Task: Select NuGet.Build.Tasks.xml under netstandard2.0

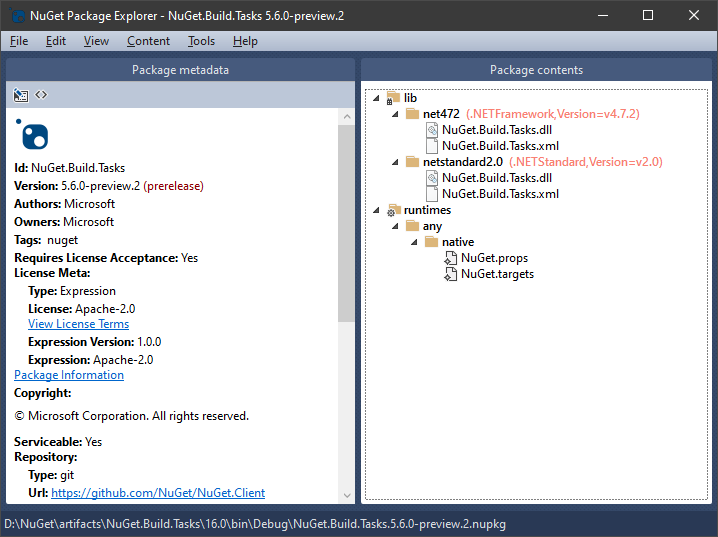Action: (500, 194)
